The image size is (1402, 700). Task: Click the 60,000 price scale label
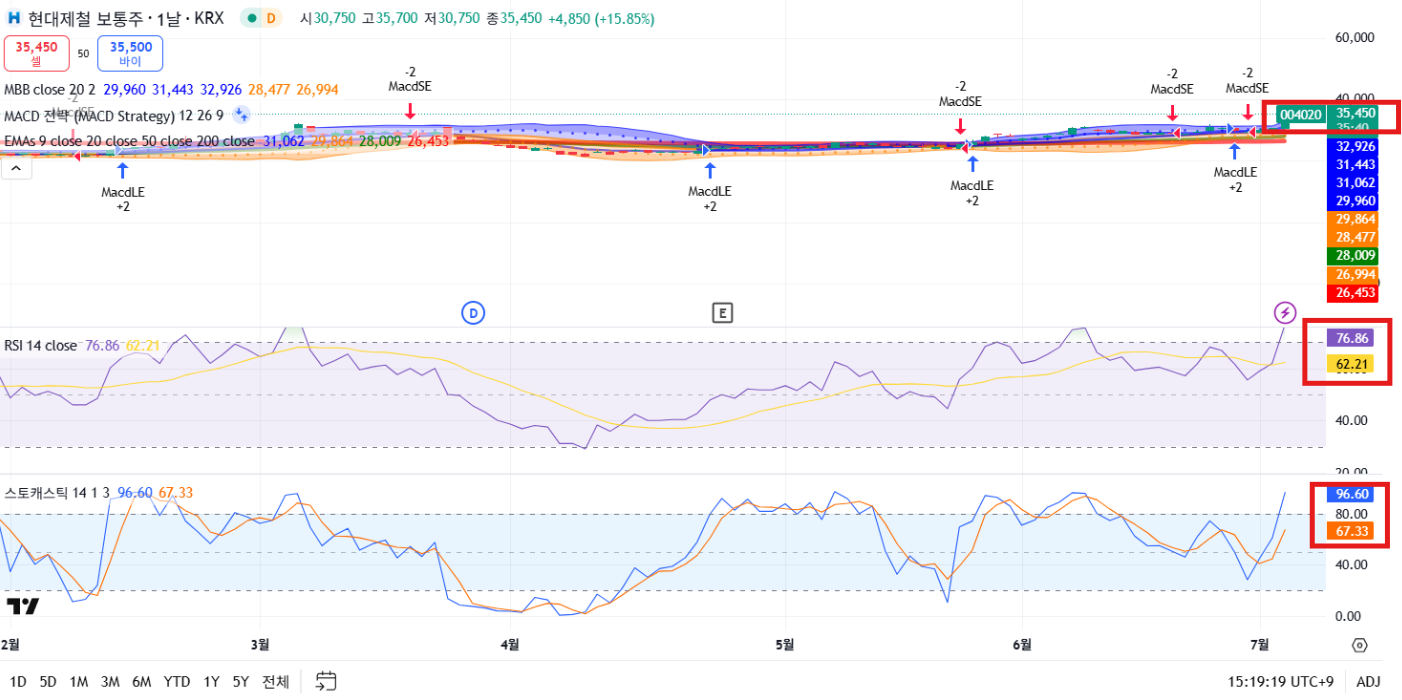(x=1355, y=37)
